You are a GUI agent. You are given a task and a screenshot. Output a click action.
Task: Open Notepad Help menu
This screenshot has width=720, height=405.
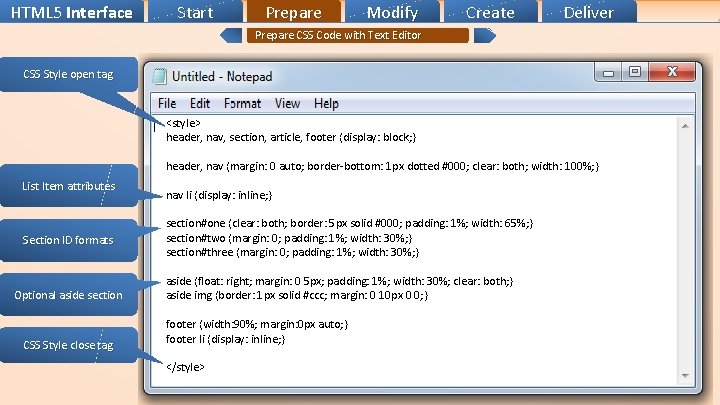[x=326, y=103]
